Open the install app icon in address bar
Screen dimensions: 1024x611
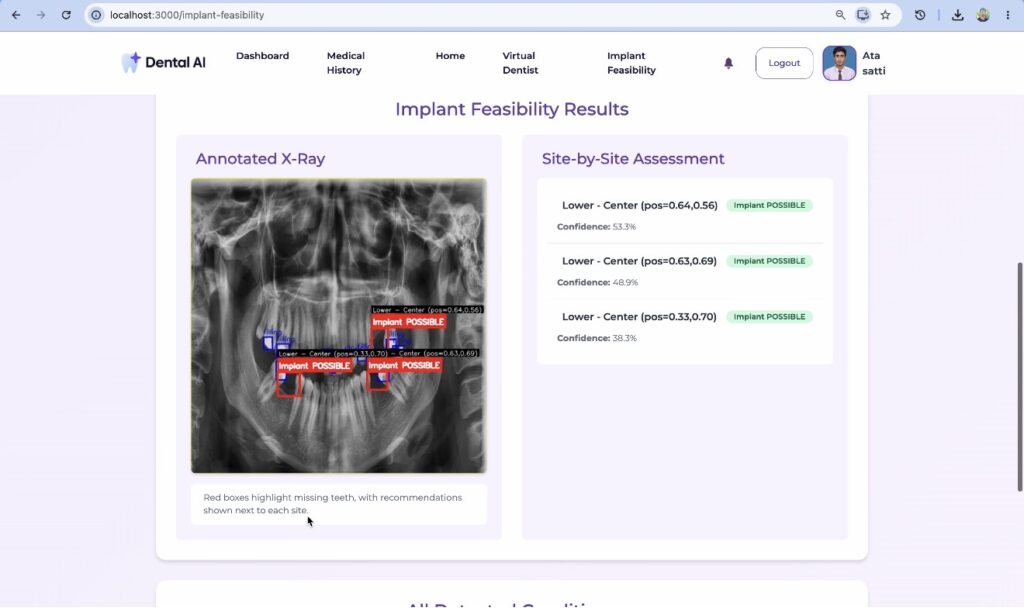863,15
